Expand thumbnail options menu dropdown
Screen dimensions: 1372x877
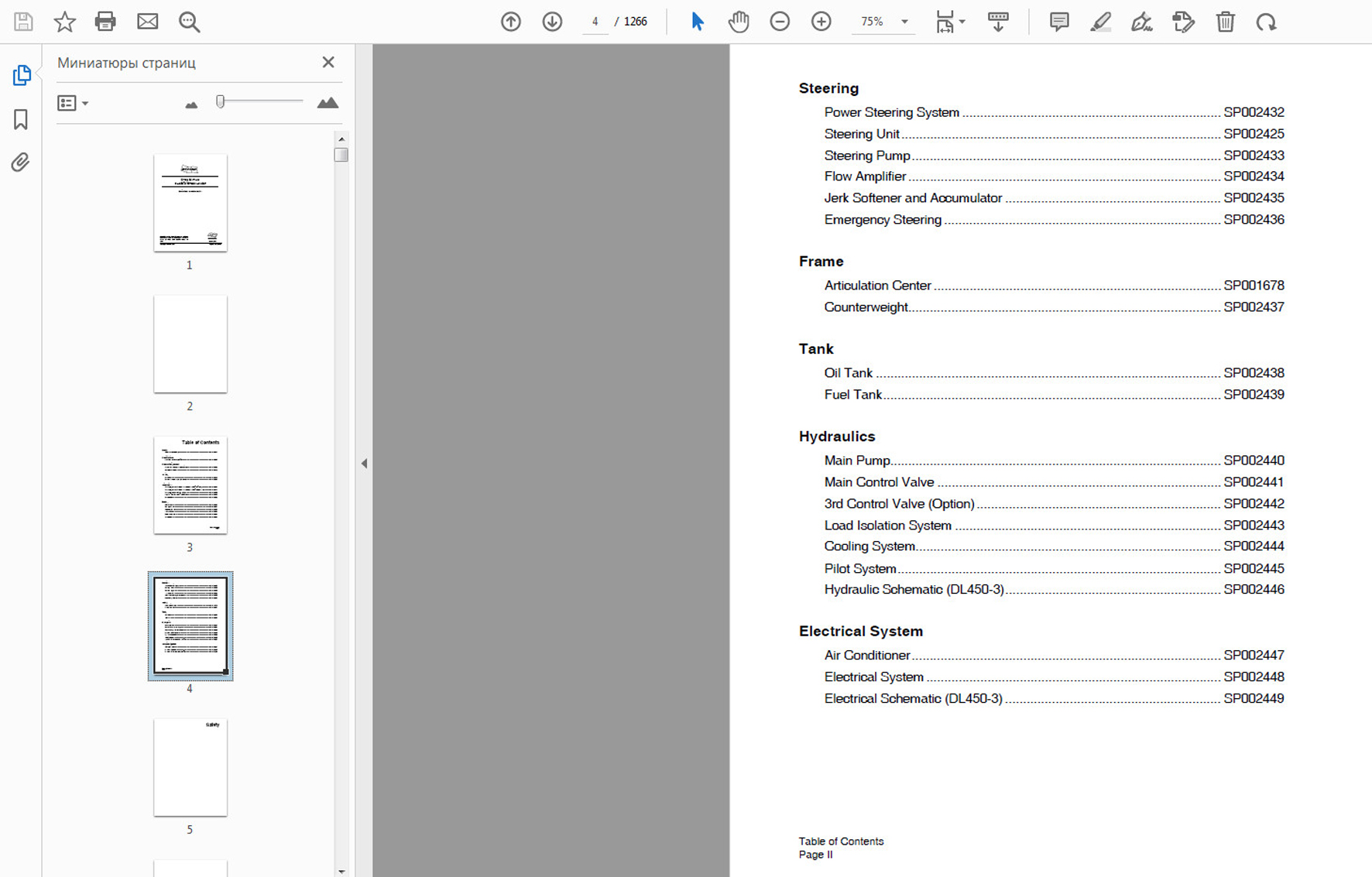(x=74, y=103)
